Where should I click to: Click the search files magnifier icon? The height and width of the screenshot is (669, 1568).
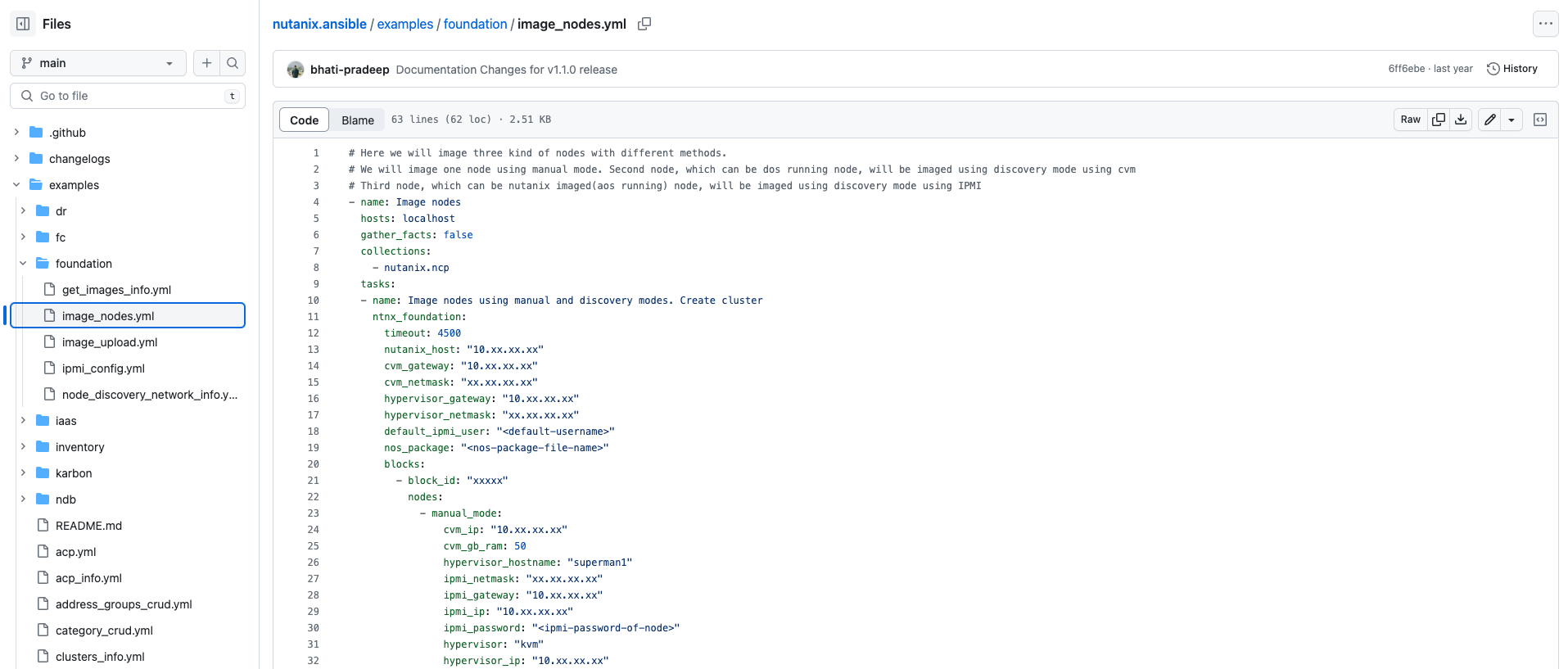tap(233, 63)
